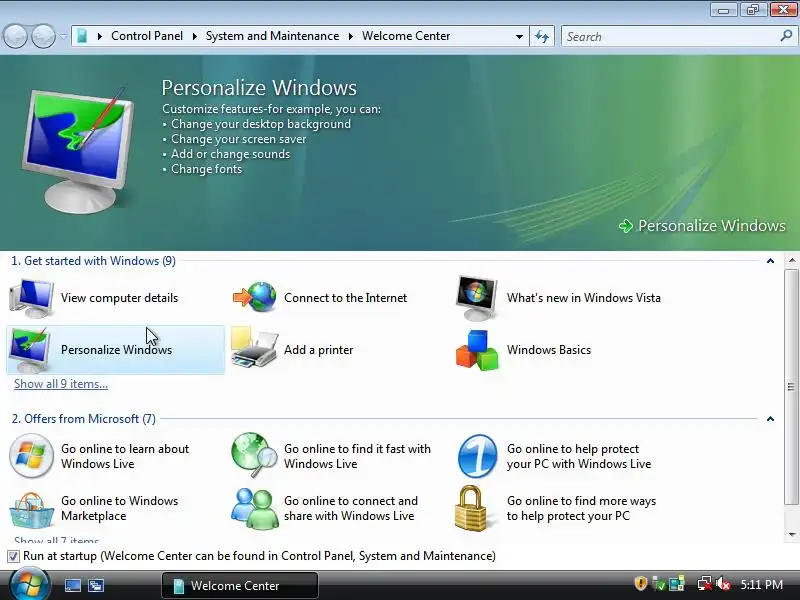Open the View computer details icon

(32, 298)
